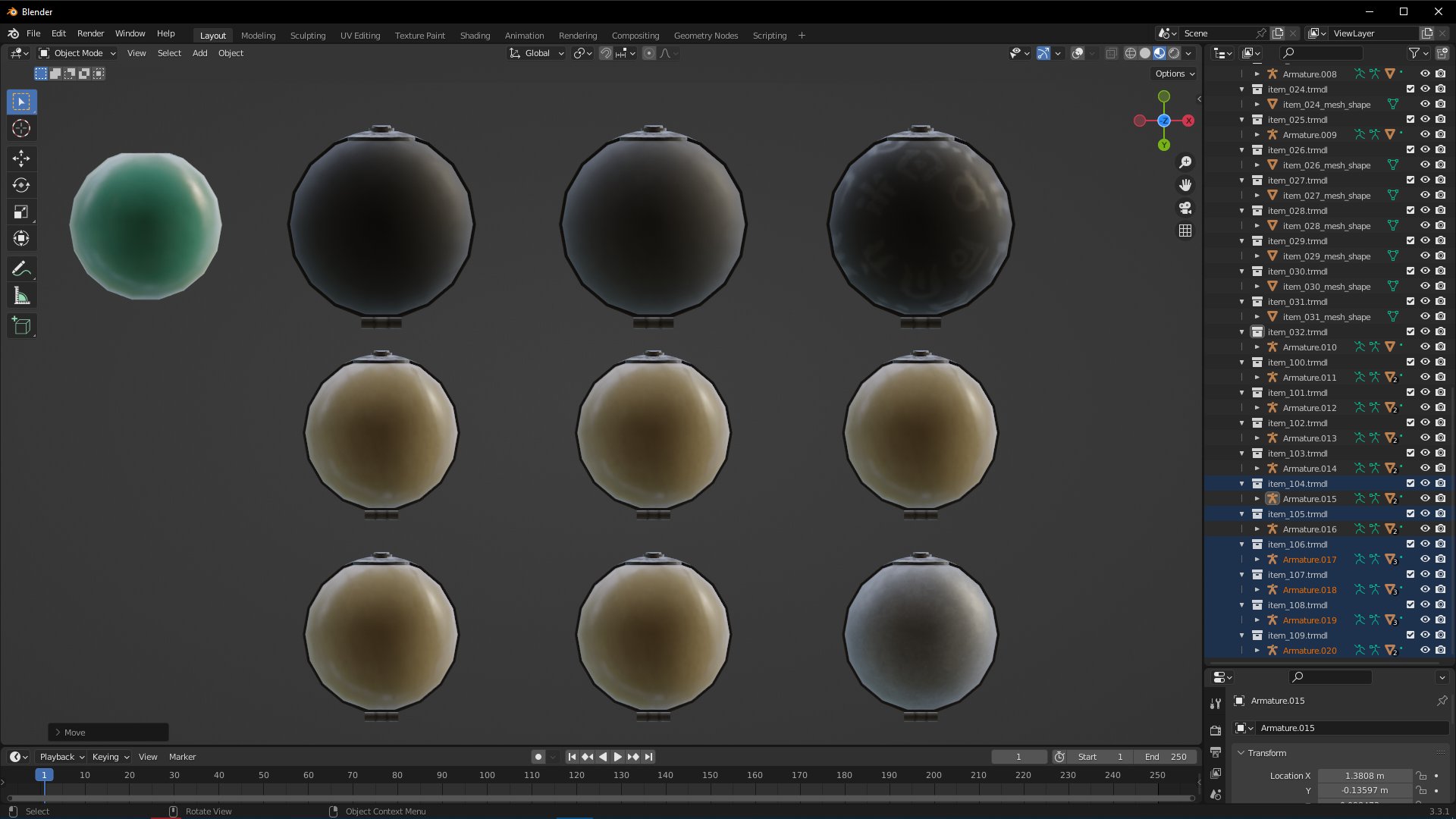Viewport: 1456px width, 819px height.
Task: Select the Scale tool
Action: [x=21, y=212]
